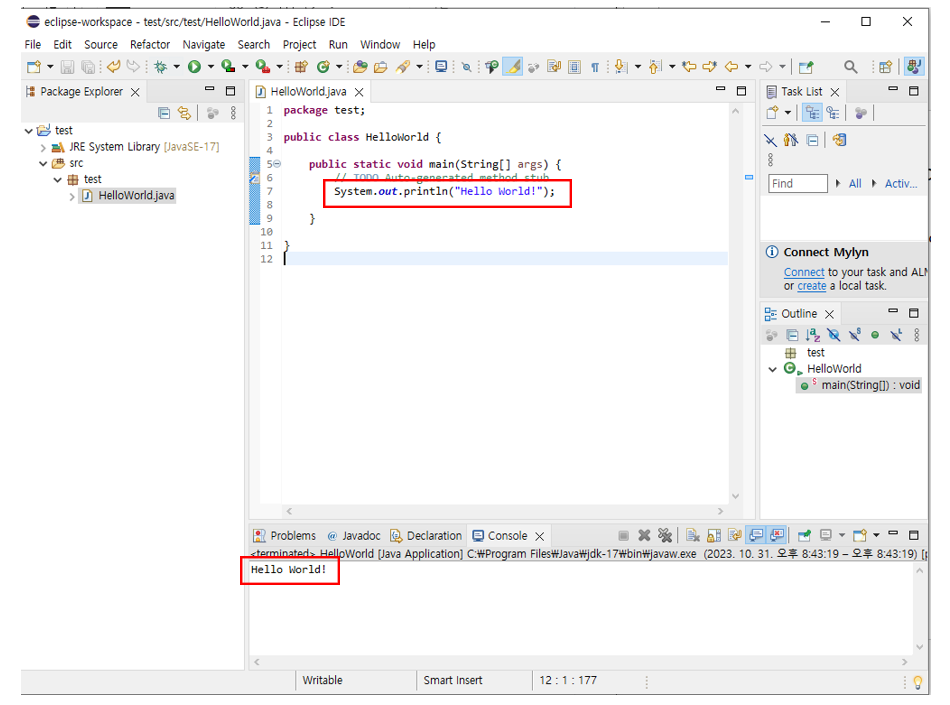
Task: Switch to the Declaration tab
Action: [x=427, y=535]
